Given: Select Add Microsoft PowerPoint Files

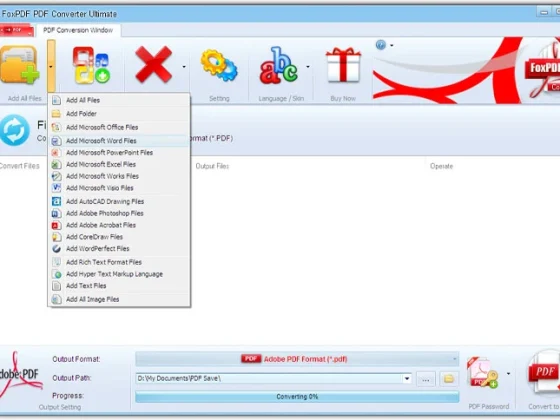Looking at the screenshot, I should [x=118, y=153].
